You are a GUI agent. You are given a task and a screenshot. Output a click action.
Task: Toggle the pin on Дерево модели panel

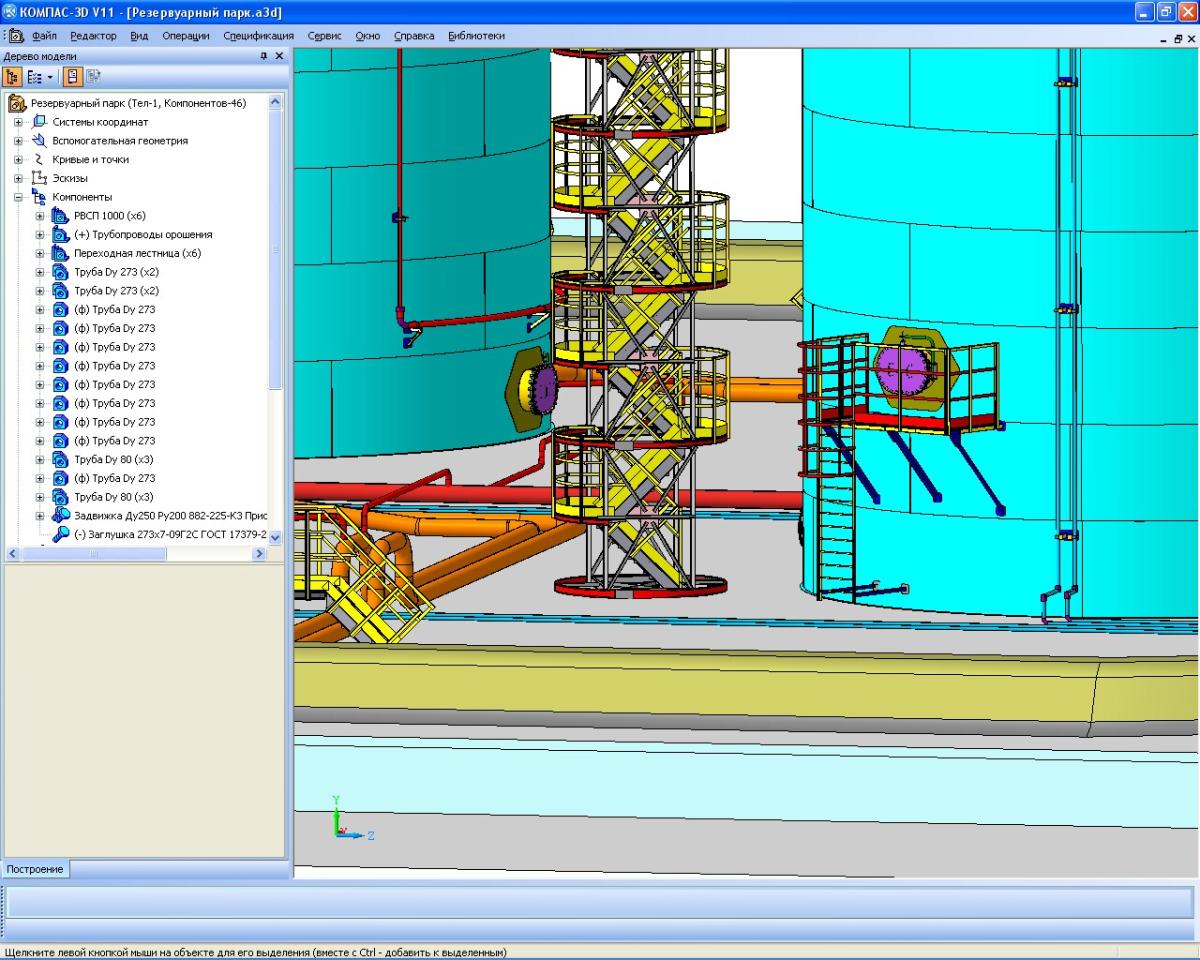[x=264, y=57]
